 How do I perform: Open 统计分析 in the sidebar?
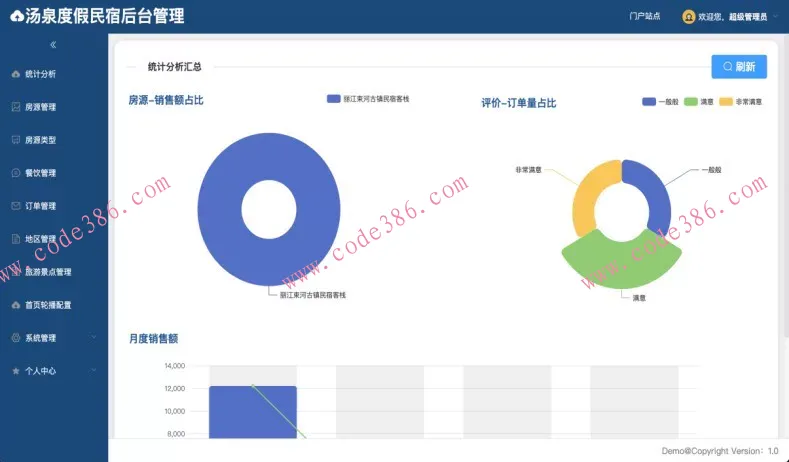pos(54,74)
